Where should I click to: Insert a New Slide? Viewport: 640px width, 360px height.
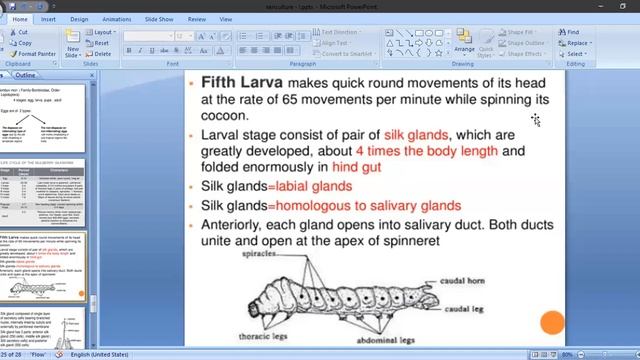tap(73, 44)
